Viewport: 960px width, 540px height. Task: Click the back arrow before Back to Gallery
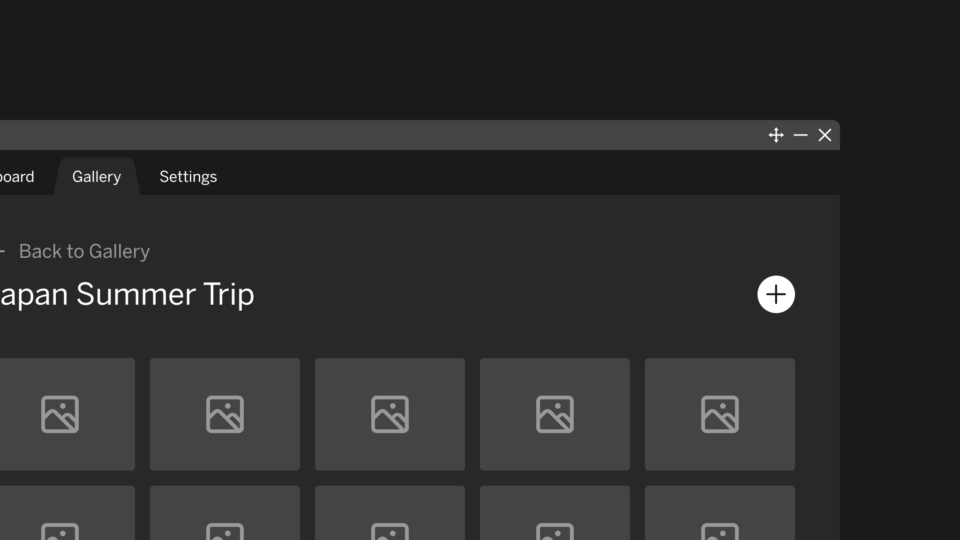[2, 252]
